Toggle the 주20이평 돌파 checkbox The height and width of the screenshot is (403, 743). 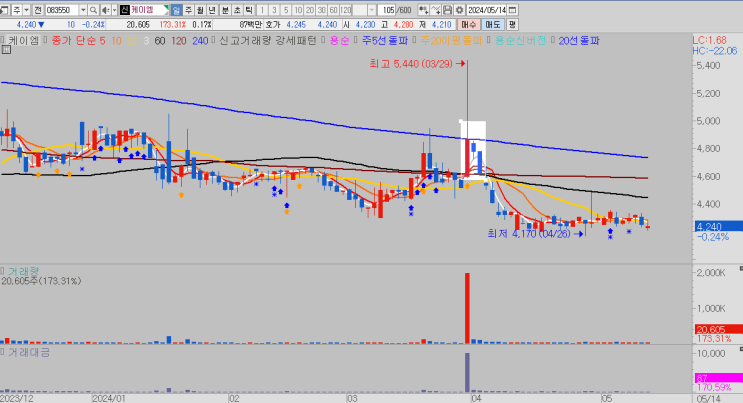click(415, 40)
